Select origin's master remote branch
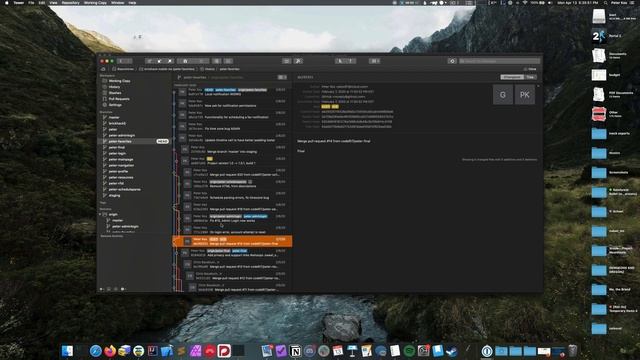640x360 pixels. 118,220
